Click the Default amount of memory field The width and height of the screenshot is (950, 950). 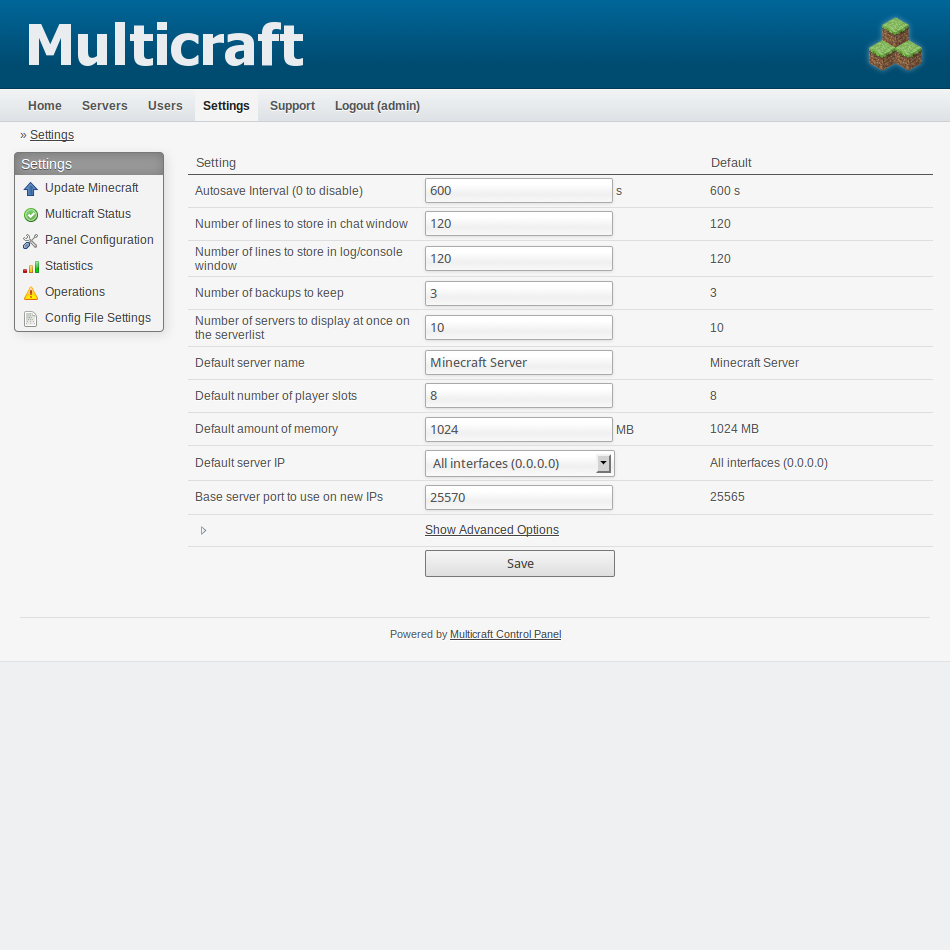(519, 430)
